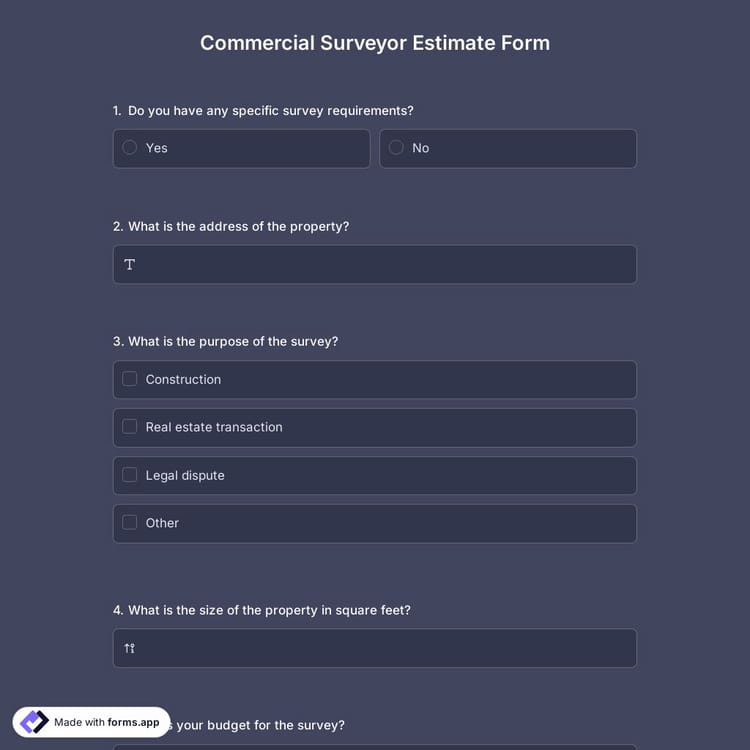The image size is (750, 750).
Task: Click the purpose of the survey question
Action: tap(233, 342)
